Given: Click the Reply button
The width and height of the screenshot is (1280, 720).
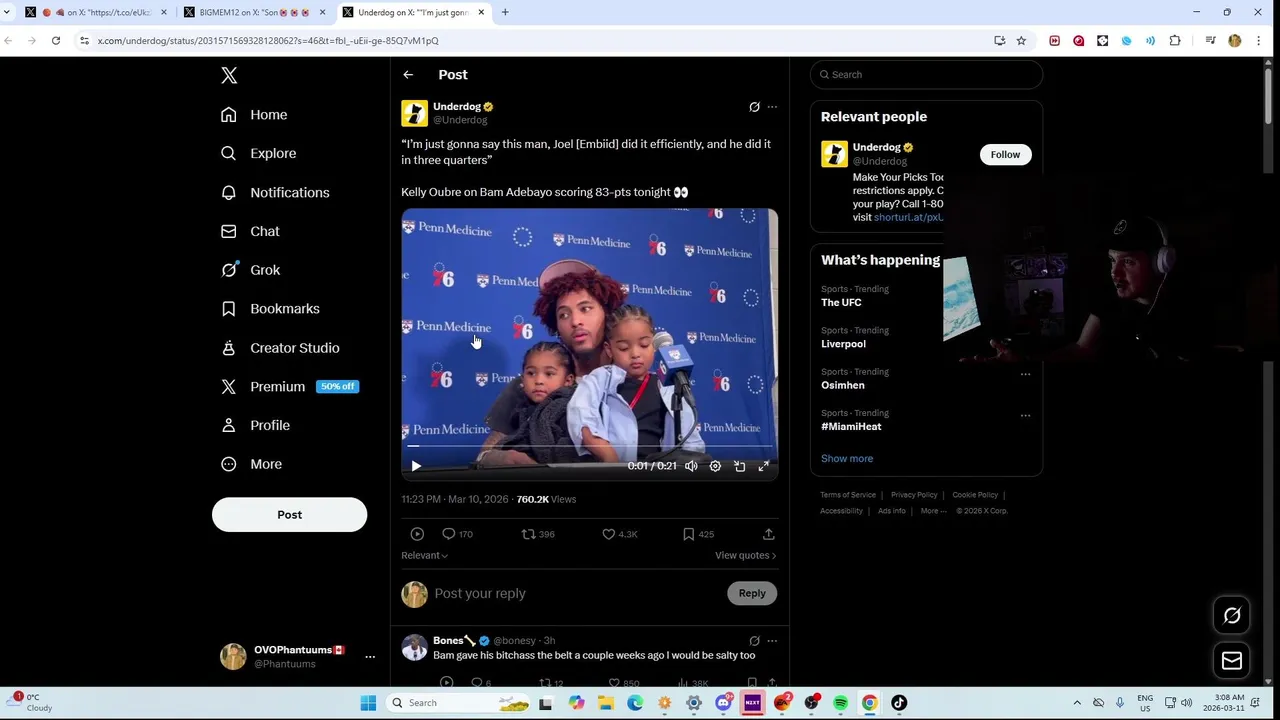Looking at the screenshot, I should [x=752, y=593].
